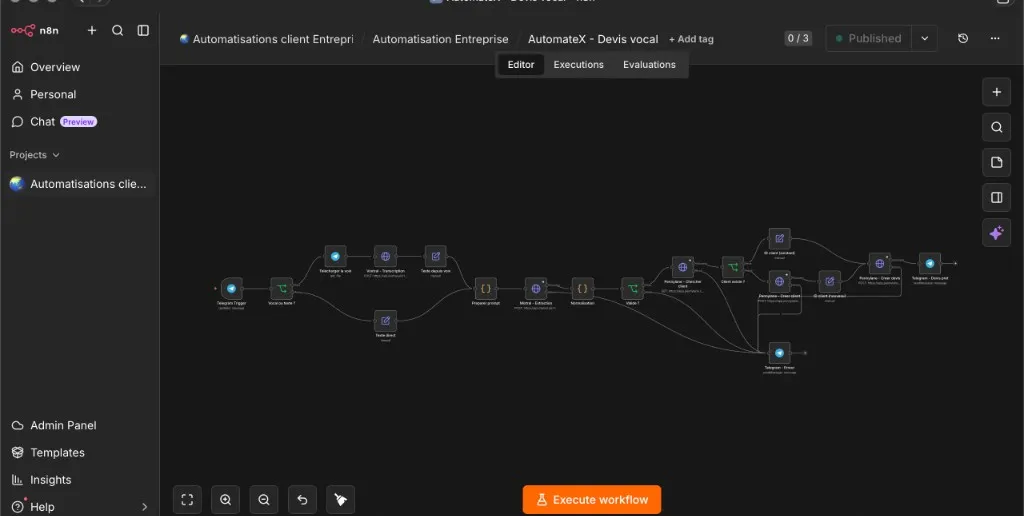Select the Pennylane - Chercher client node
The image size is (1024, 516).
tap(682, 267)
